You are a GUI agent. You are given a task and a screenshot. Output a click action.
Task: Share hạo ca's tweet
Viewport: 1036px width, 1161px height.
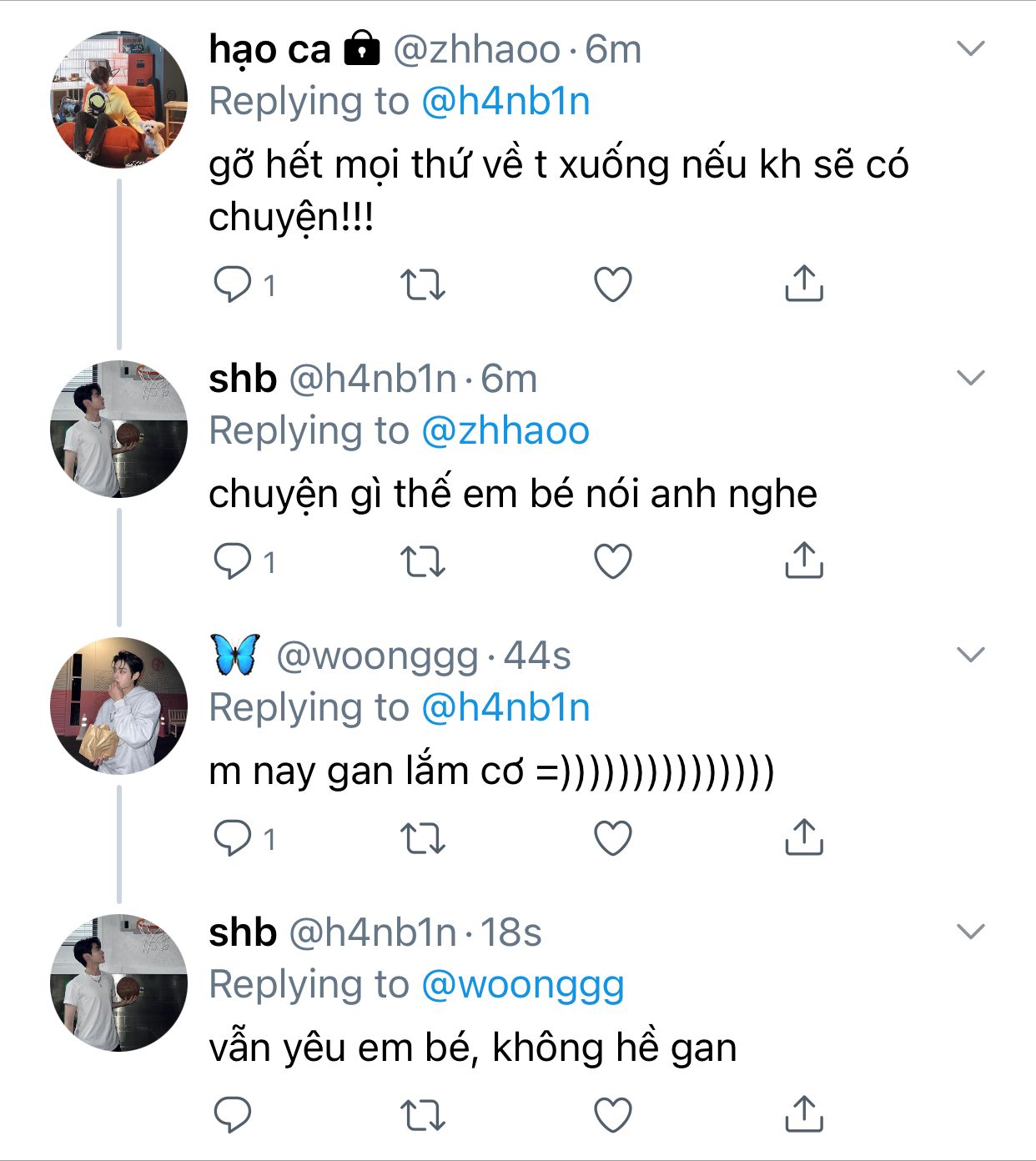[x=803, y=284]
